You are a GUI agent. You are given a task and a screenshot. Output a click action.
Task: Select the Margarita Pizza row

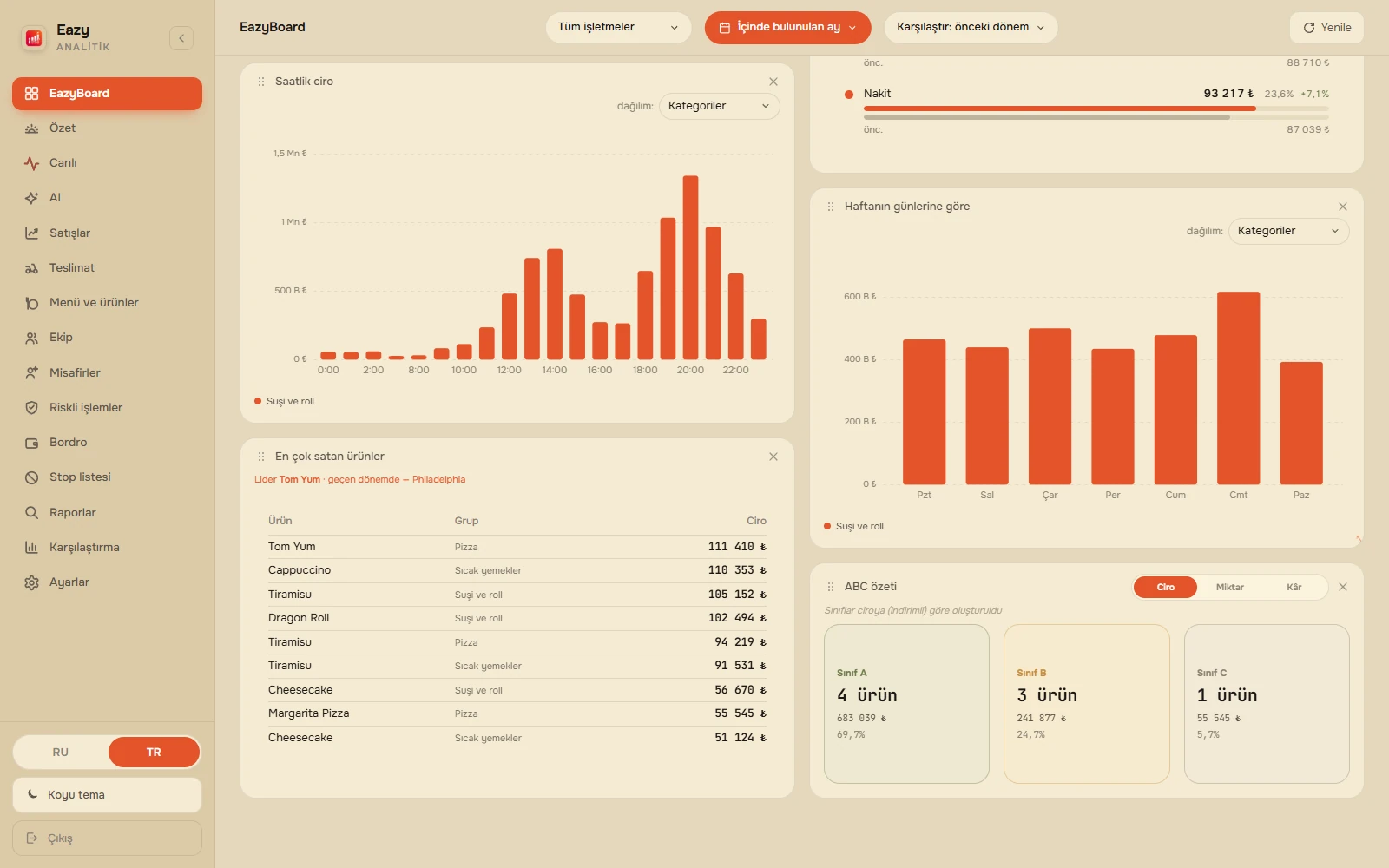tap(517, 713)
